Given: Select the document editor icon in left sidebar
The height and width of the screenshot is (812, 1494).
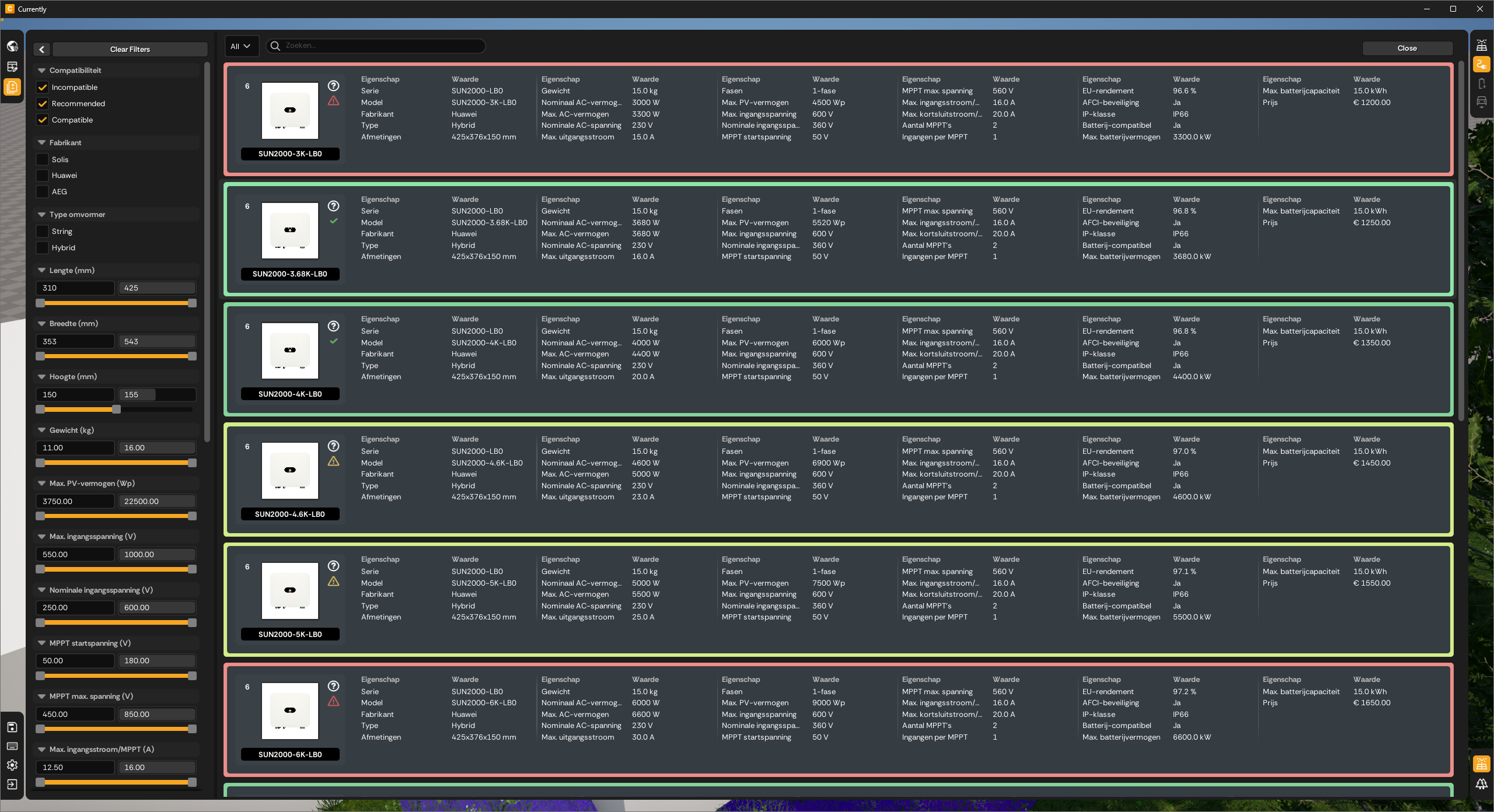Looking at the screenshot, I should pos(12,66).
